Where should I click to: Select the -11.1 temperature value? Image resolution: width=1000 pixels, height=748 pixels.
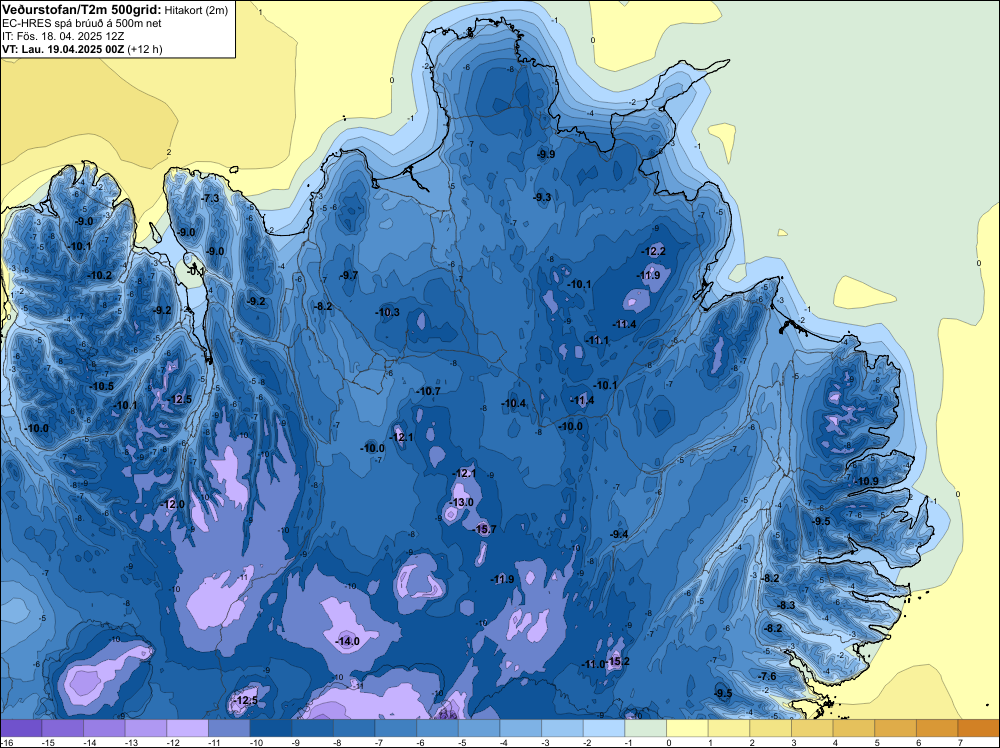pyautogui.click(x=598, y=341)
